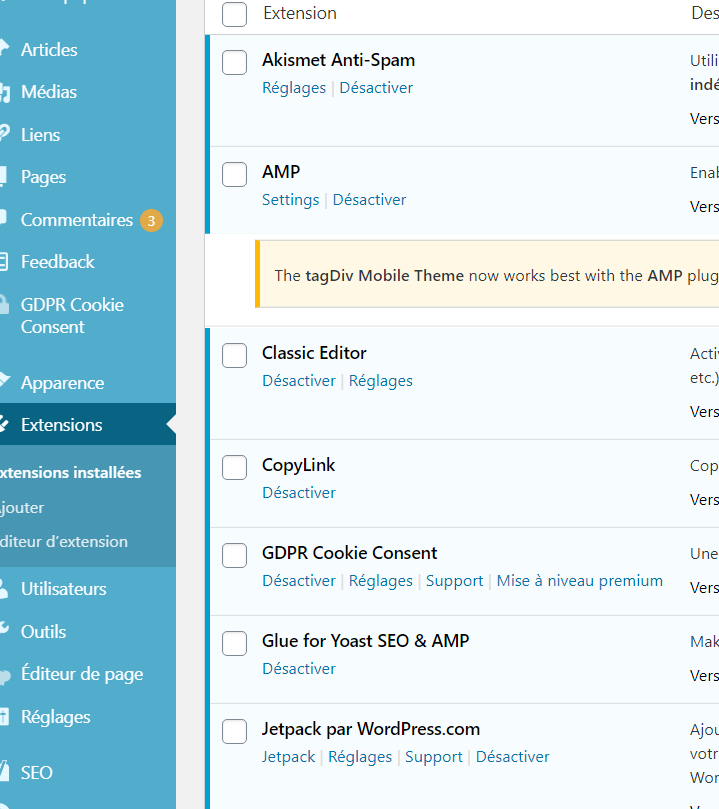
Task: Click the Feedback form sidebar icon
Action: click(x=4, y=262)
